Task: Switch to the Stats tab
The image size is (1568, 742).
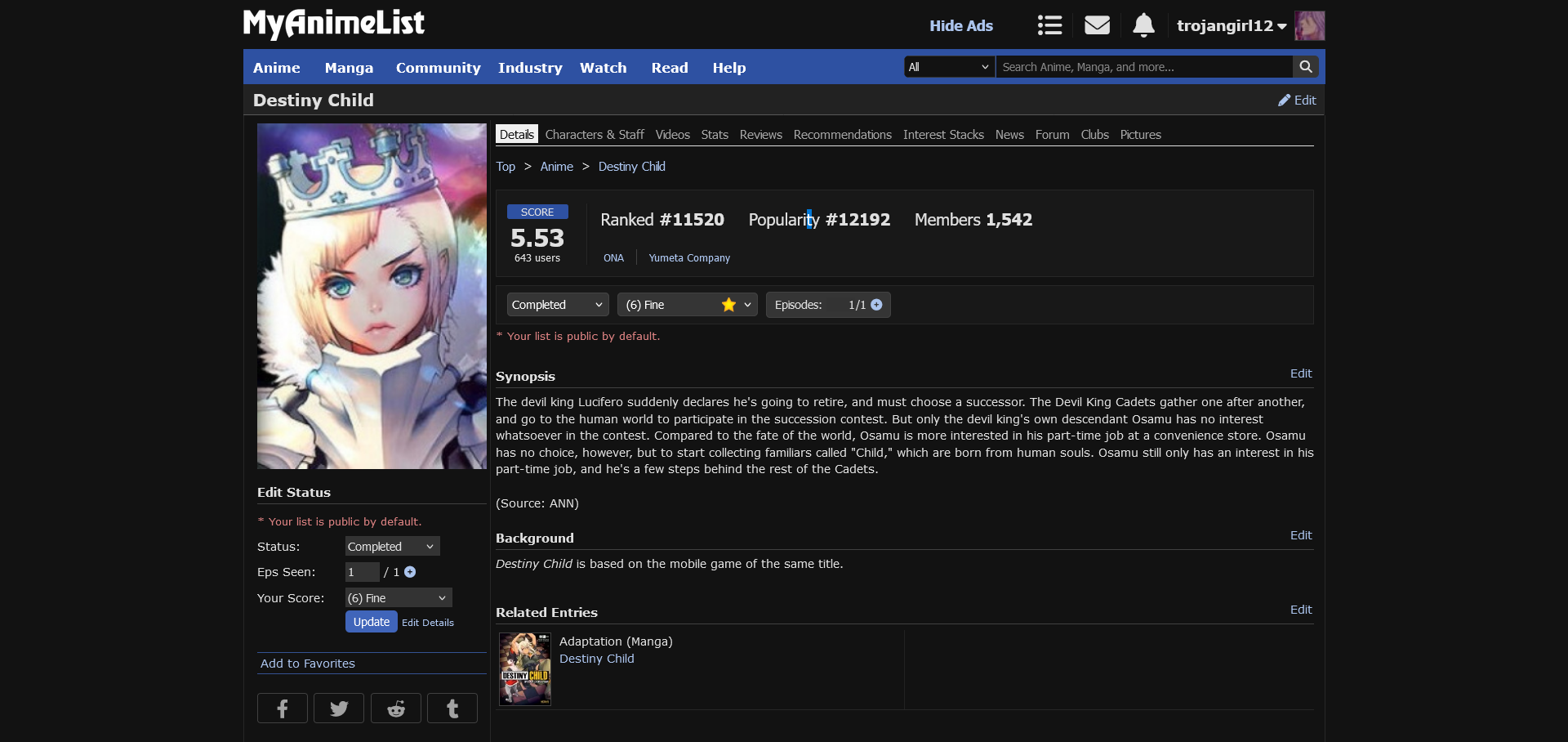Action: click(x=715, y=134)
